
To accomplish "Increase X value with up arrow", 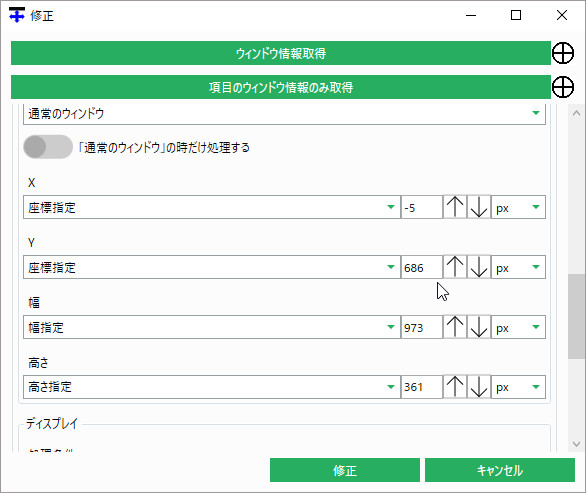I will (x=455, y=207).
